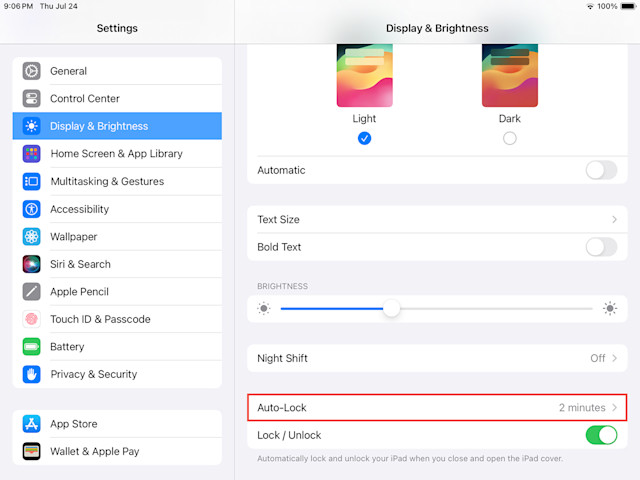The width and height of the screenshot is (640, 480).
Task: Tap the App Store icon
Action: point(31,424)
